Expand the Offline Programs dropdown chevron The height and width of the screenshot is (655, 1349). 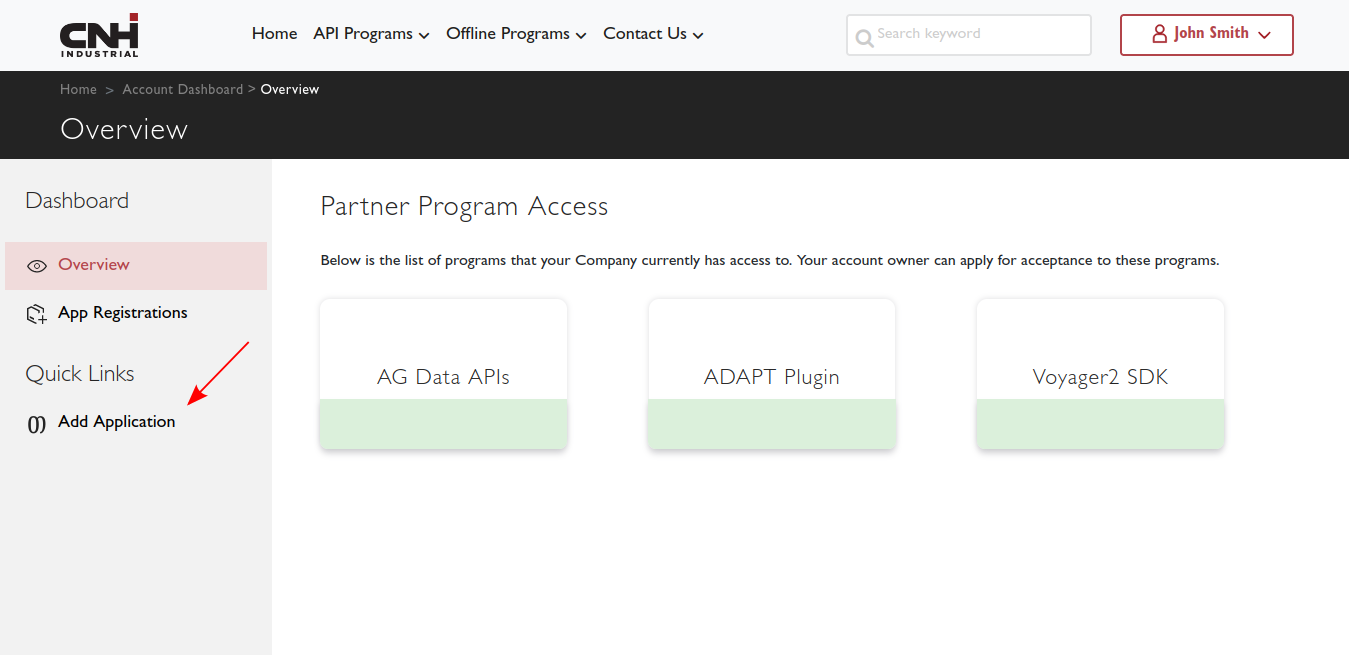[x=581, y=36]
